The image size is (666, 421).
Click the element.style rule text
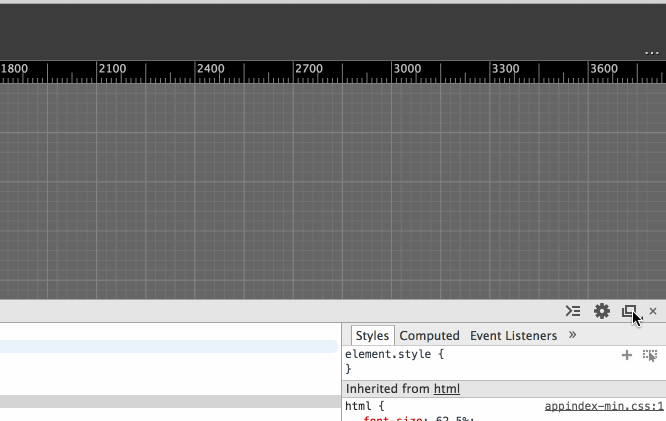(394, 354)
